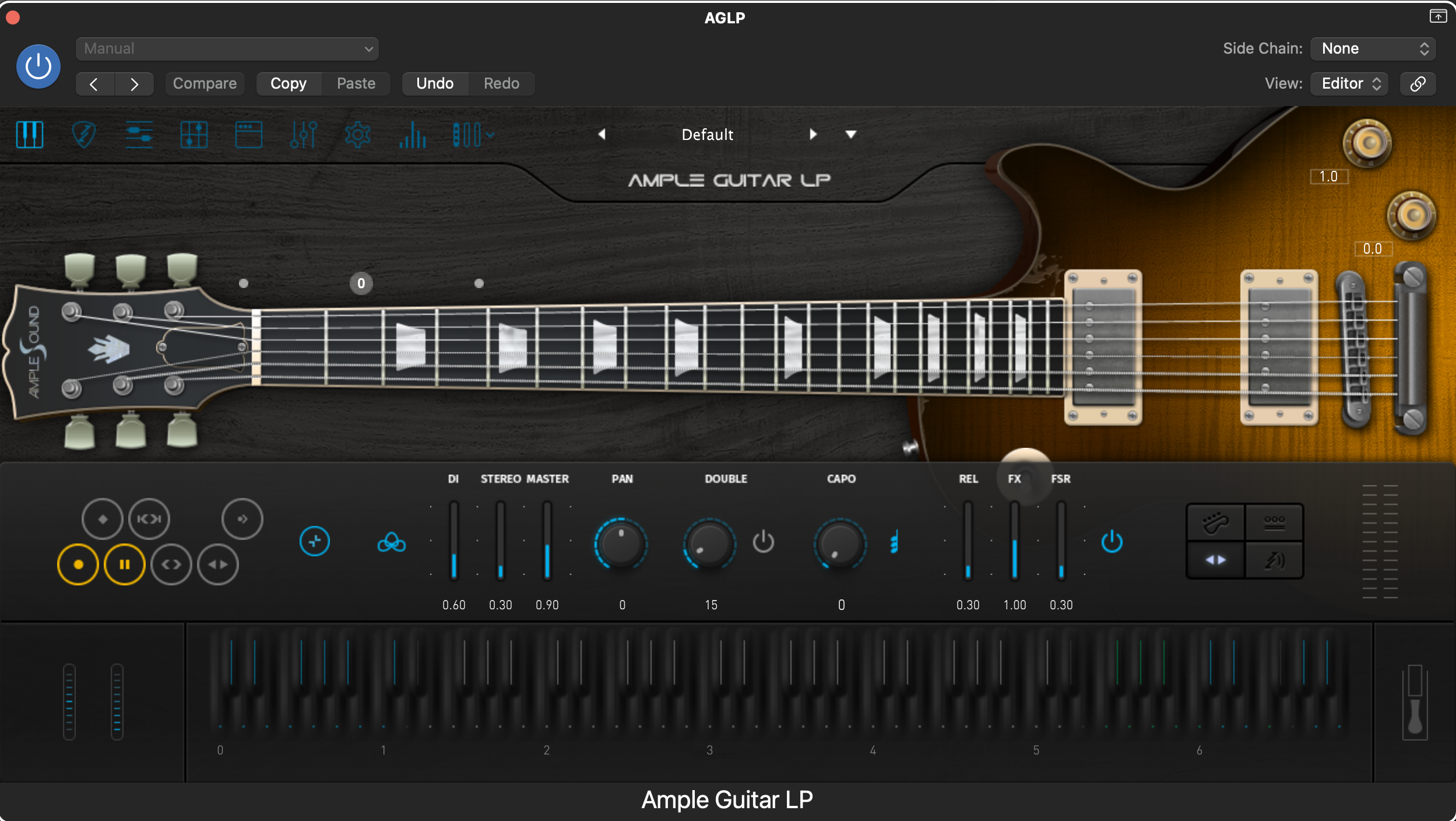
Task: Toggle the plugin power bypass button
Action: tap(38, 66)
